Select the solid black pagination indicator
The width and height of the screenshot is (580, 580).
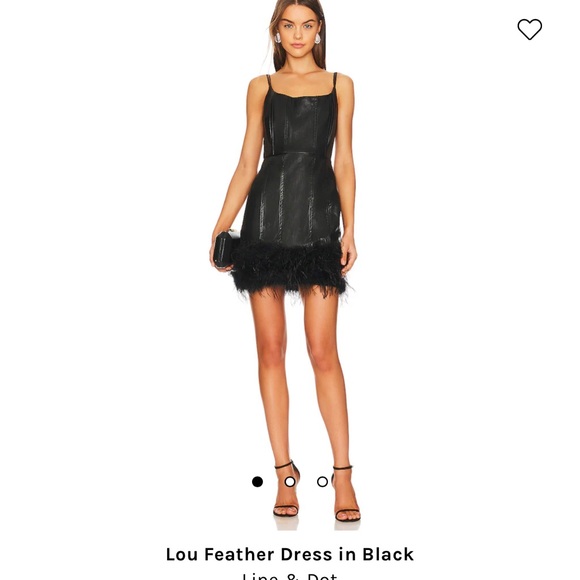[x=257, y=482]
